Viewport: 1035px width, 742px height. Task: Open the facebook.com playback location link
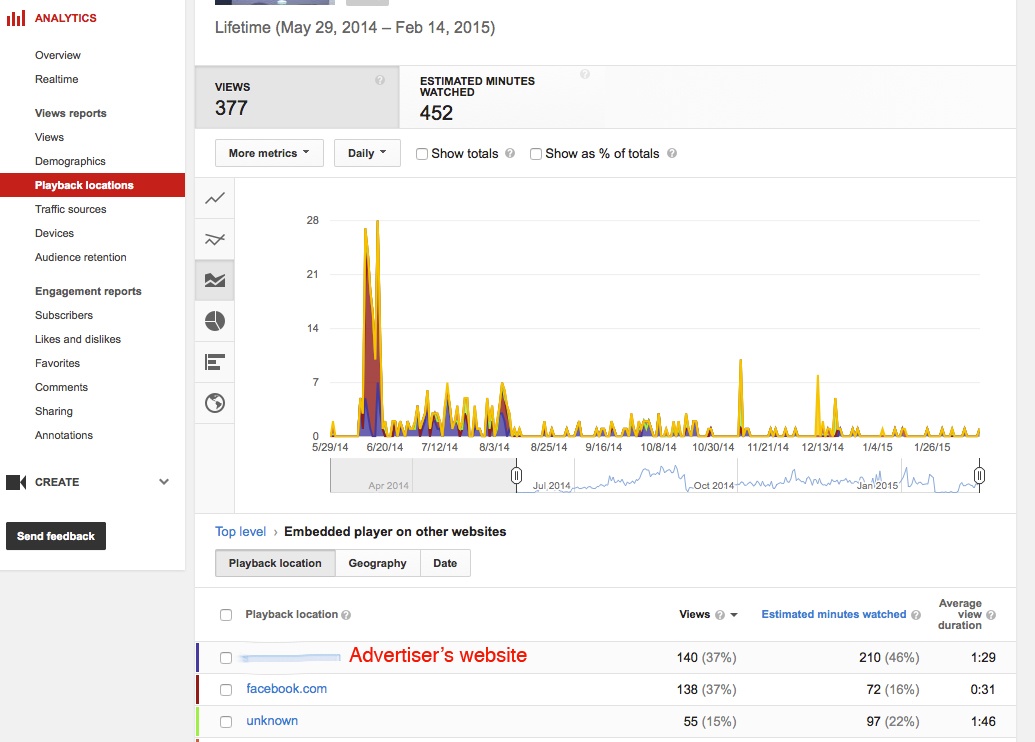click(x=286, y=689)
